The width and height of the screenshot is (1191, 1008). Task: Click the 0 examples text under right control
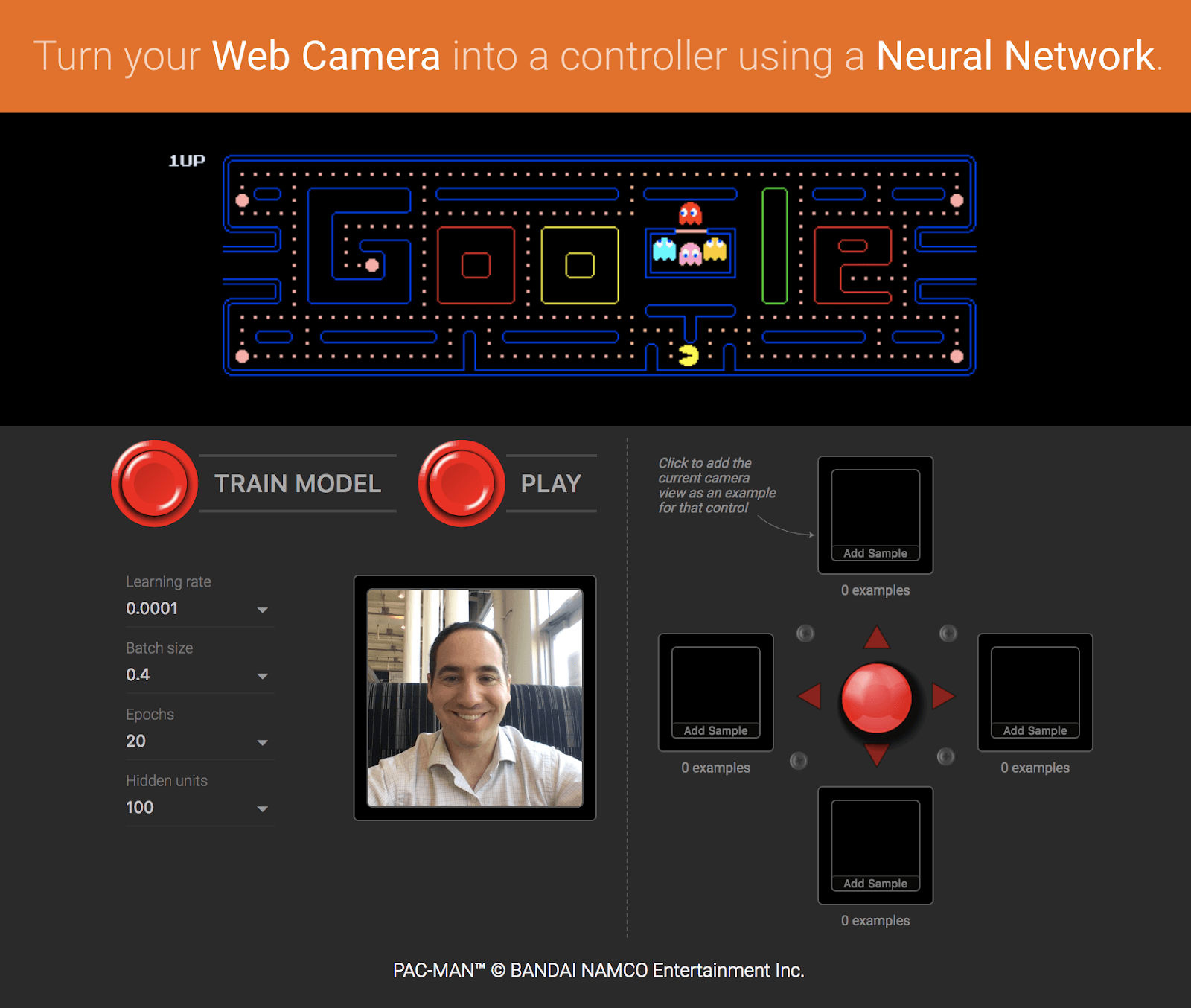[1035, 768]
